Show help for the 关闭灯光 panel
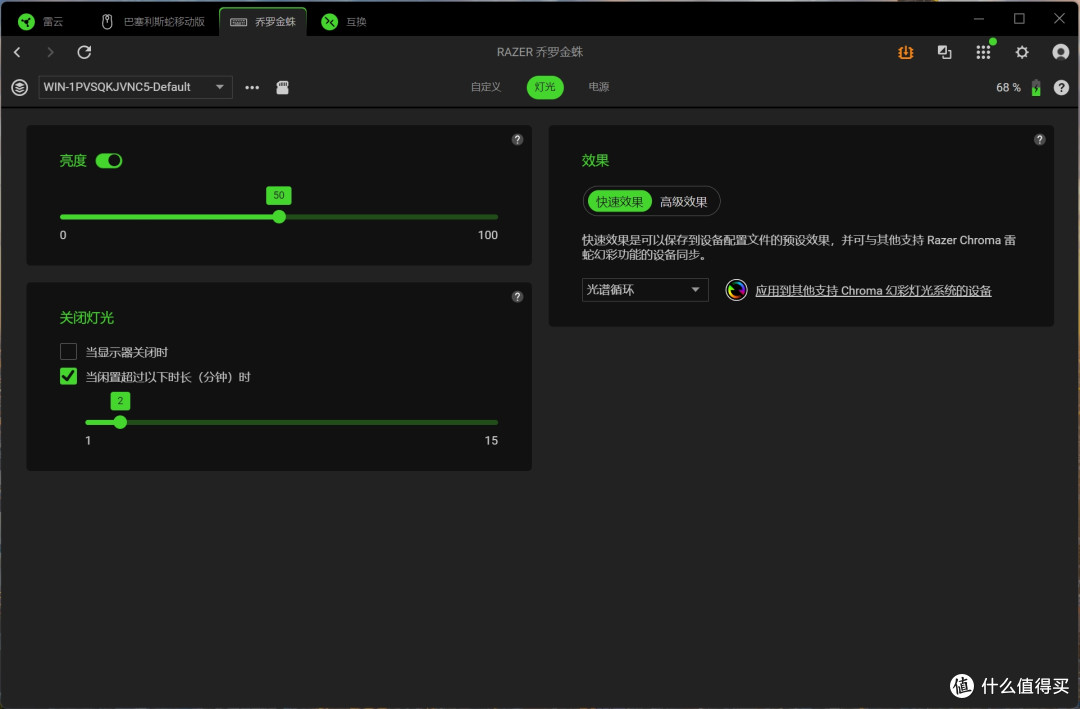 coord(517,297)
